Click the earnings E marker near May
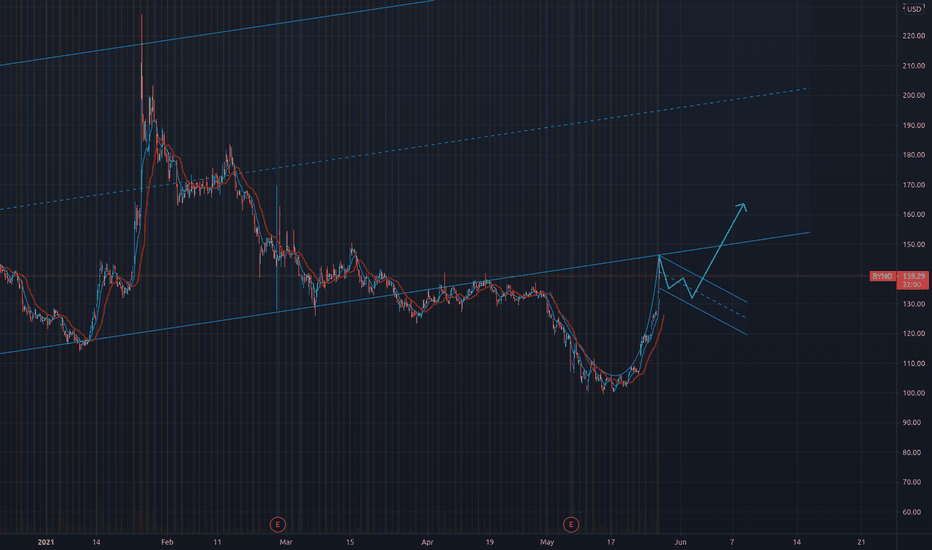932x550 pixels. pyautogui.click(x=571, y=524)
